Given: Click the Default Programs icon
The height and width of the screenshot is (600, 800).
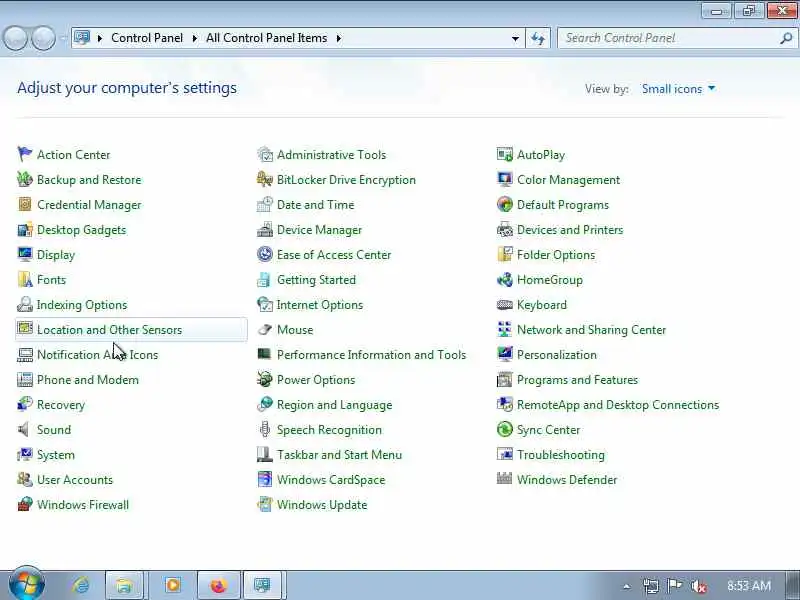Looking at the screenshot, I should 505,204.
